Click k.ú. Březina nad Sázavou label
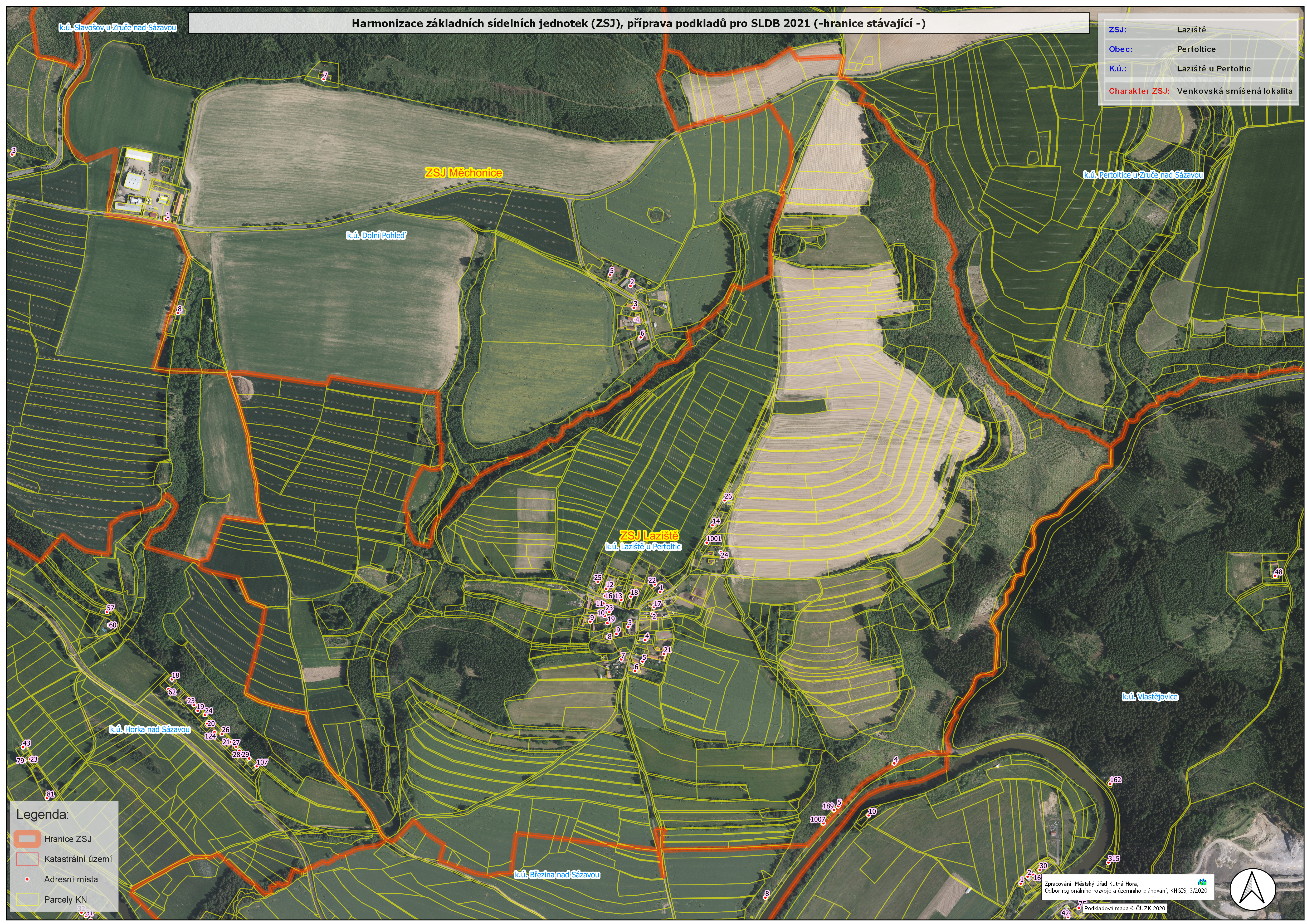1307x924 pixels. [557, 874]
